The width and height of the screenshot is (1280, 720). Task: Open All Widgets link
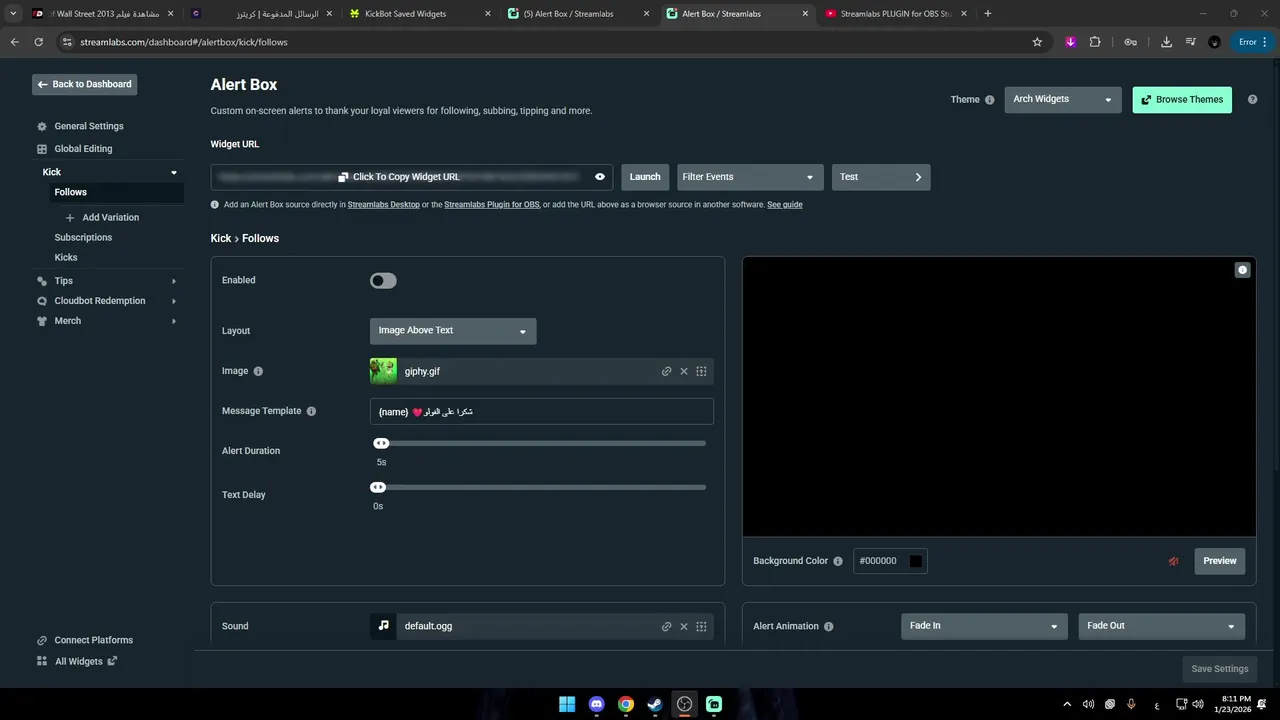tap(77, 661)
